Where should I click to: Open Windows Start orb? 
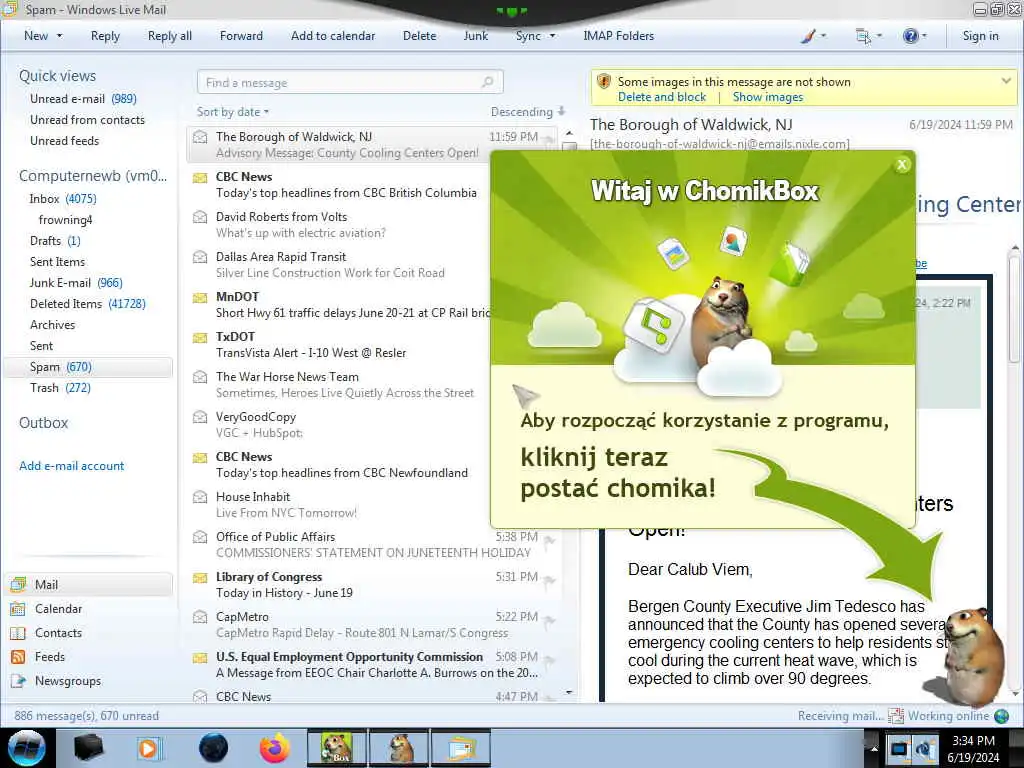[27, 748]
